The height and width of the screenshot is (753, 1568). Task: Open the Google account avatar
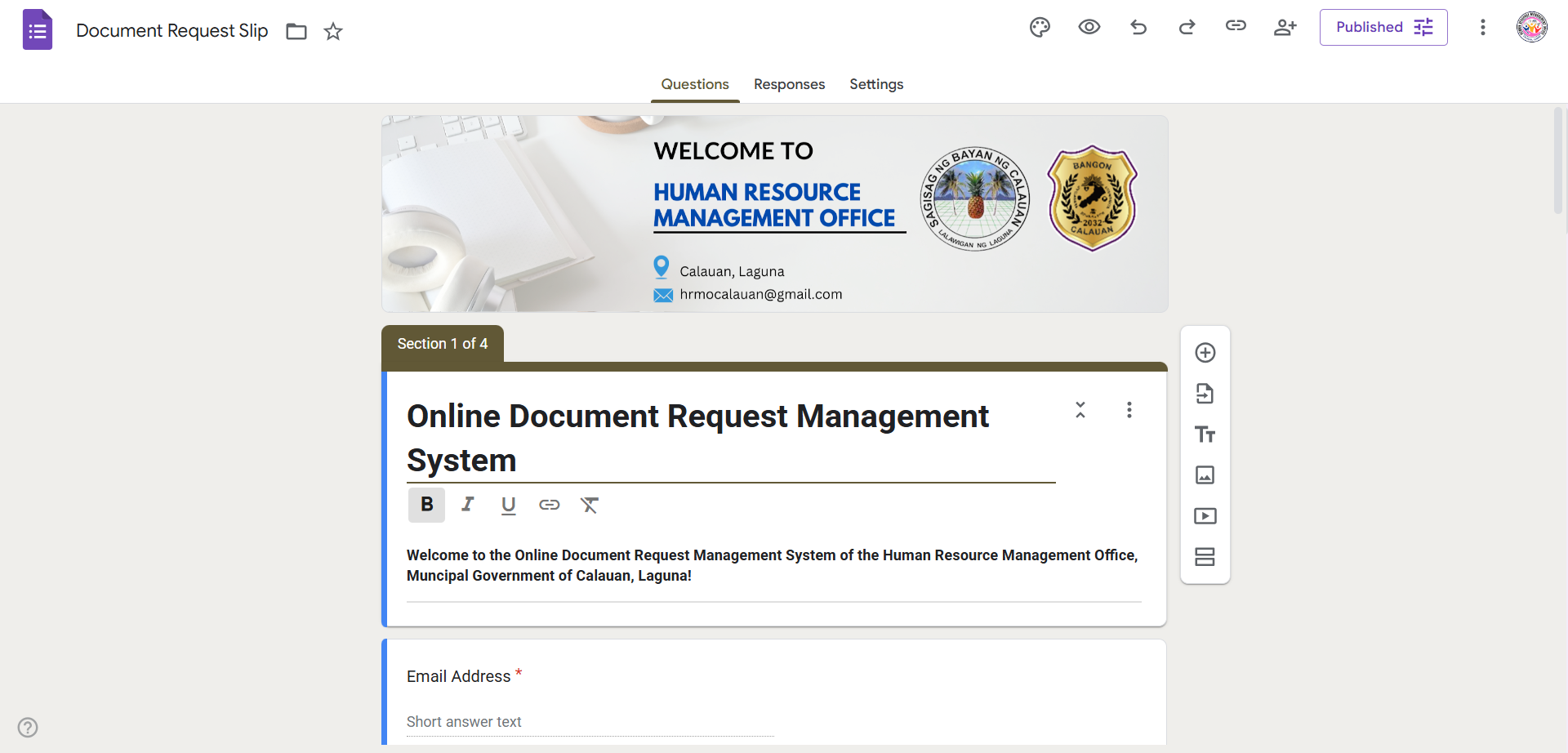(1532, 27)
